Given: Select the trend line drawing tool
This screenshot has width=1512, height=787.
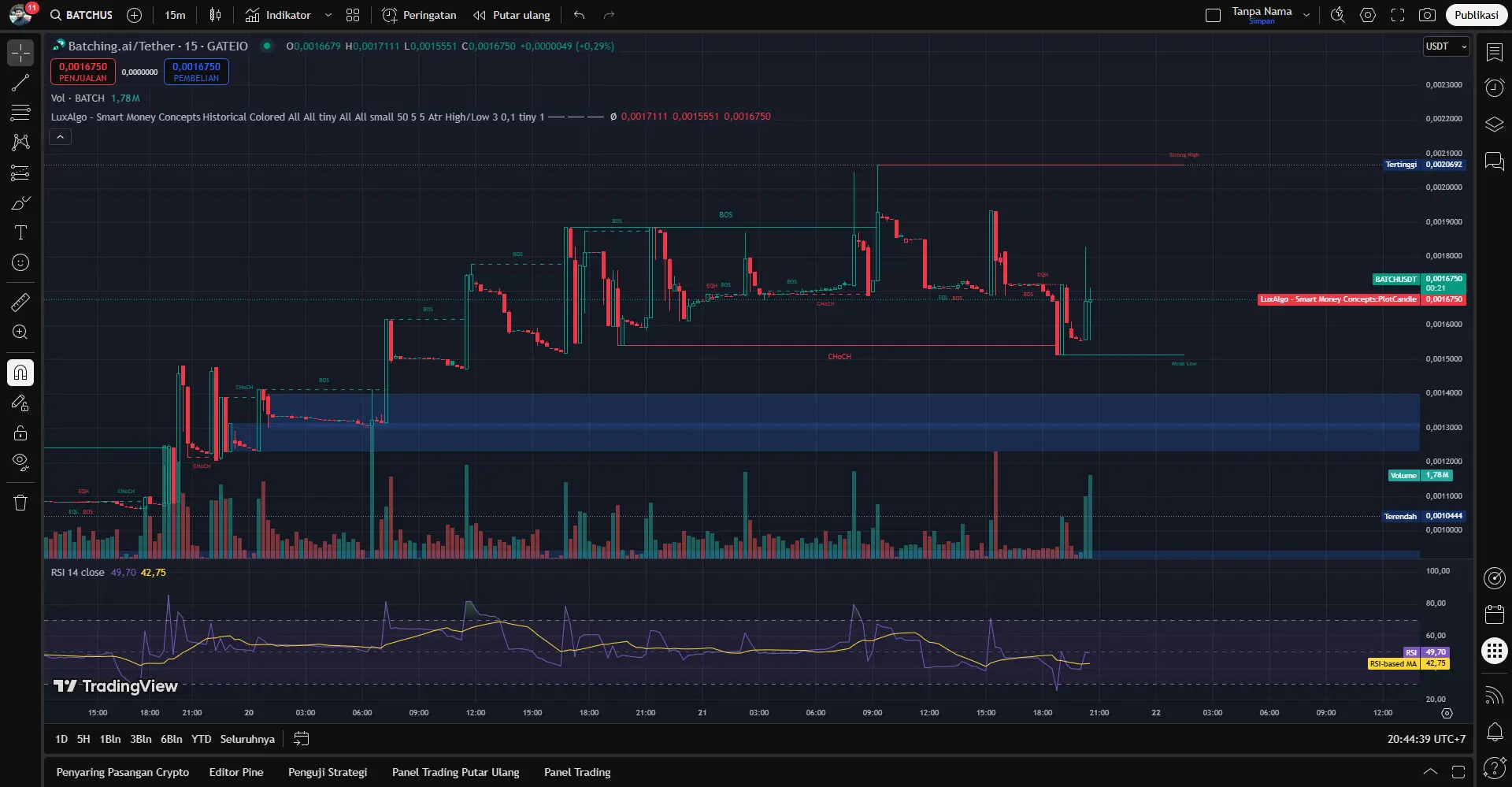Looking at the screenshot, I should 20,83.
